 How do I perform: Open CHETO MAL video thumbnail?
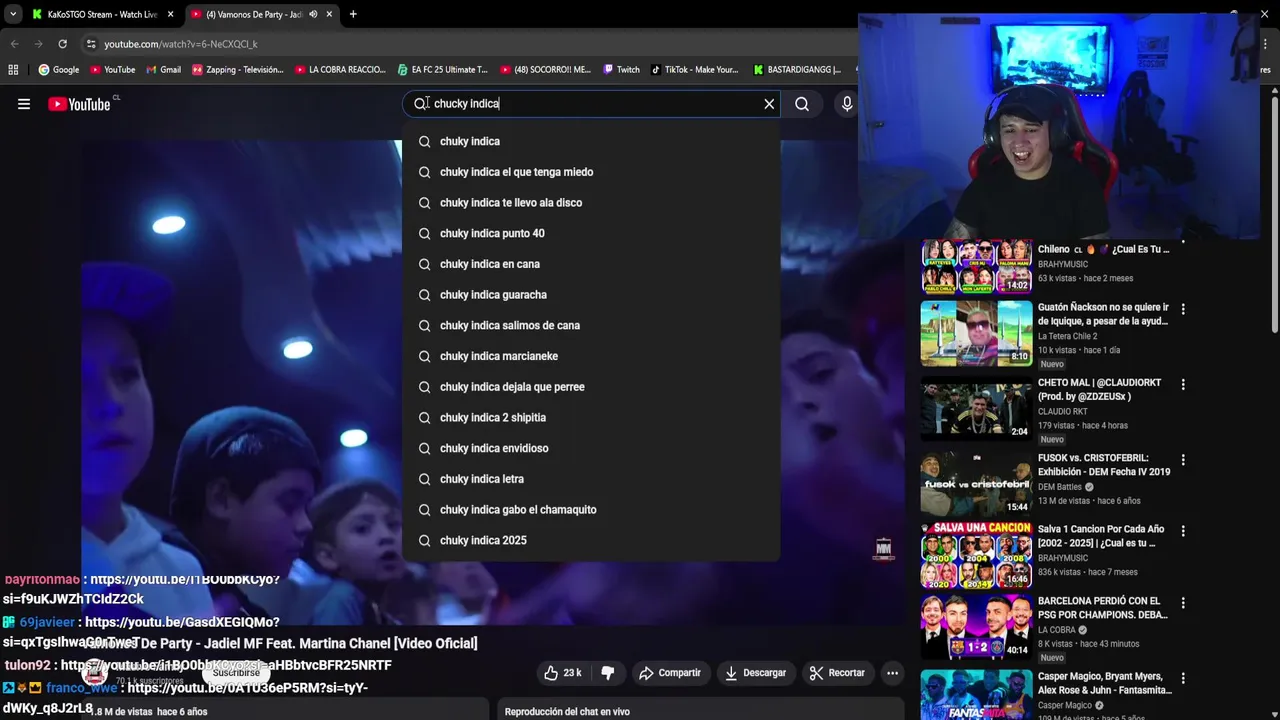(976, 410)
